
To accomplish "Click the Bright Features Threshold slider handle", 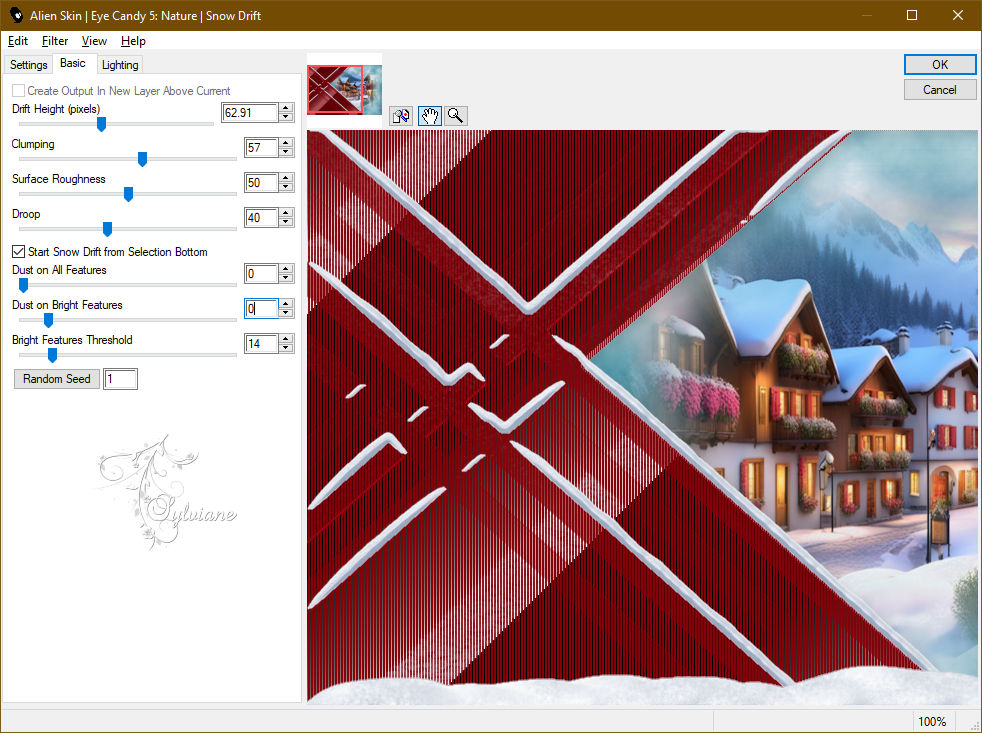I will (53, 355).
